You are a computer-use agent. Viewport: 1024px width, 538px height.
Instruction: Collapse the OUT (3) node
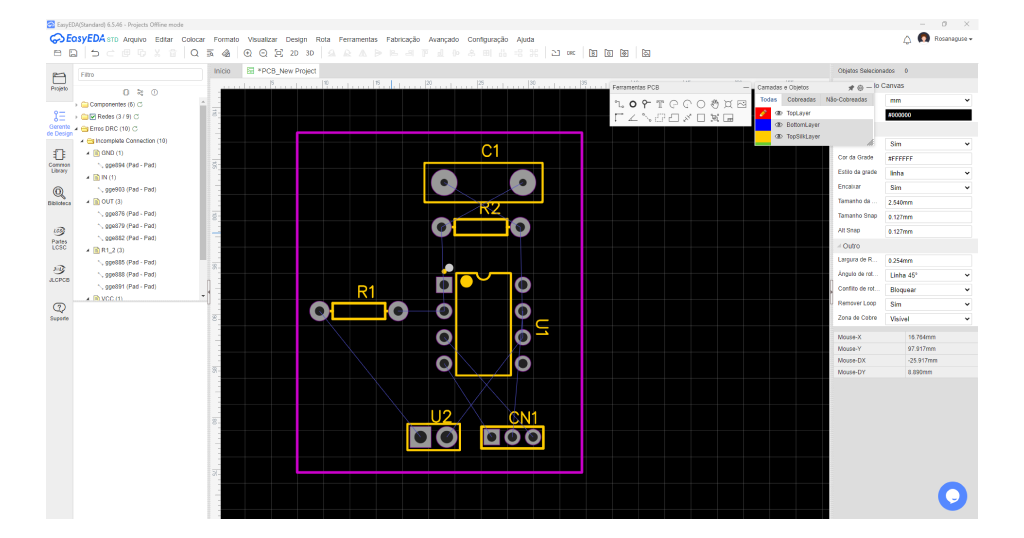point(88,202)
